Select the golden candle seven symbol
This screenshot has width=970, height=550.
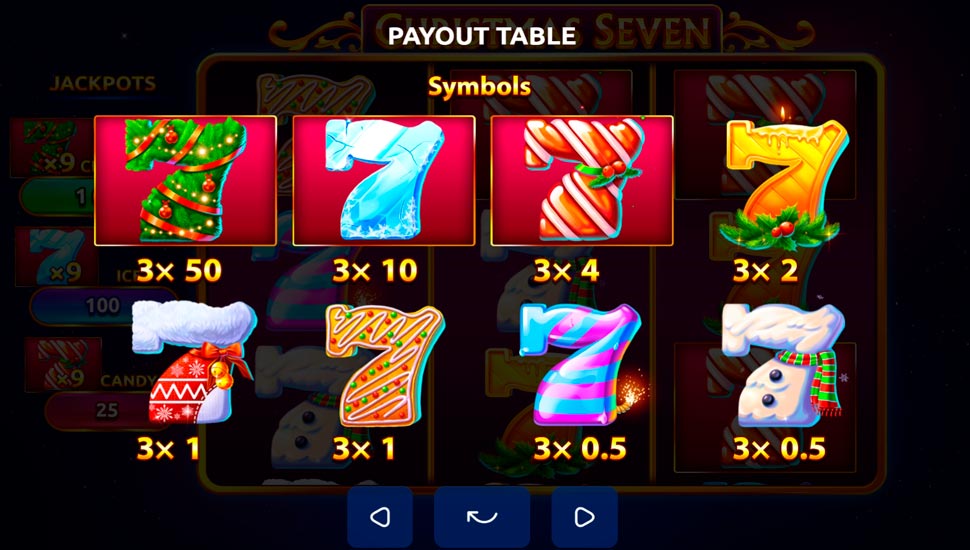click(780, 178)
